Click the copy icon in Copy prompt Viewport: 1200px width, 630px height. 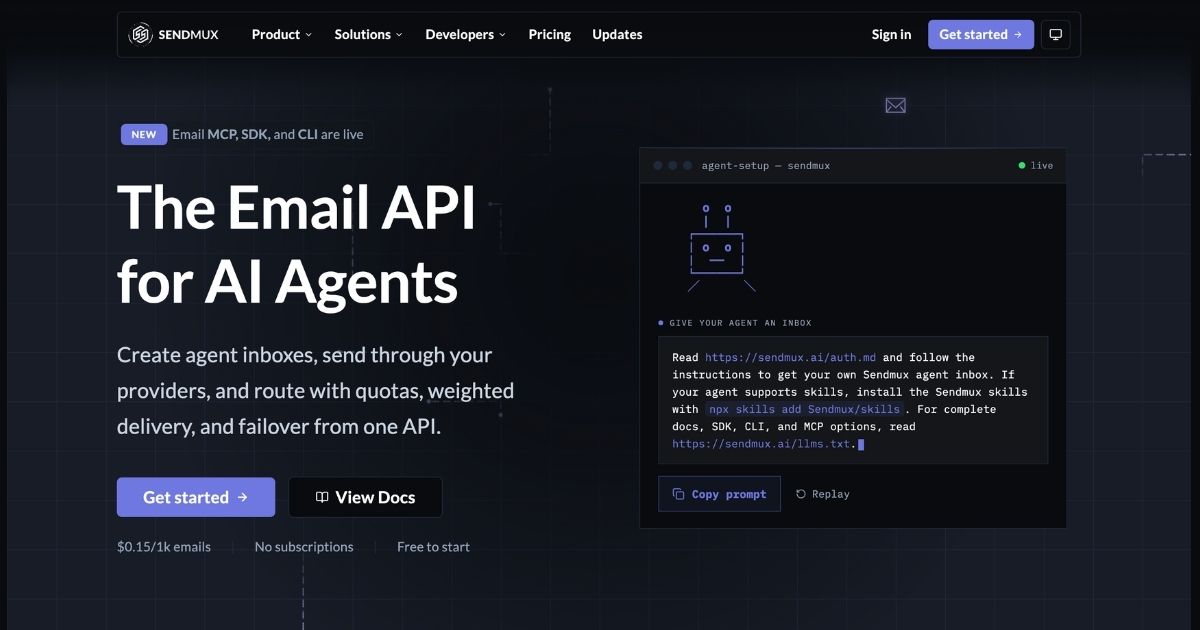pyautogui.click(x=678, y=494)
